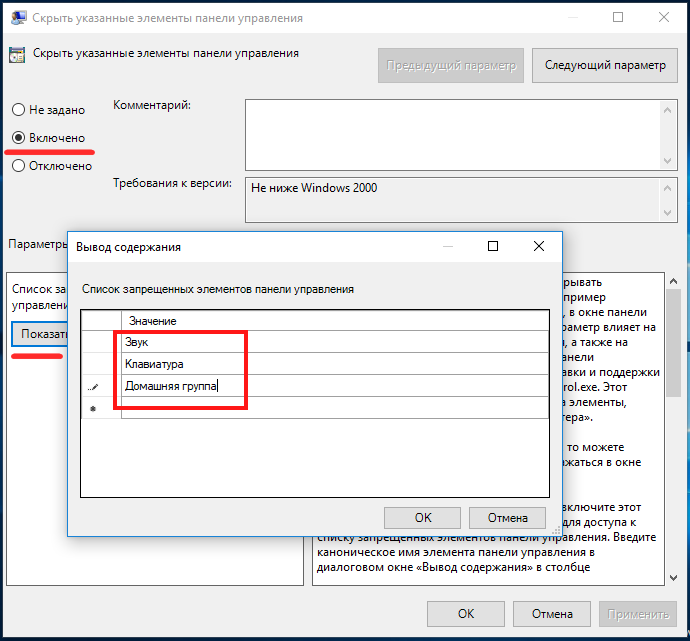
Task: Click the "Предыдущий параметр" button
Action: [451, 66]
